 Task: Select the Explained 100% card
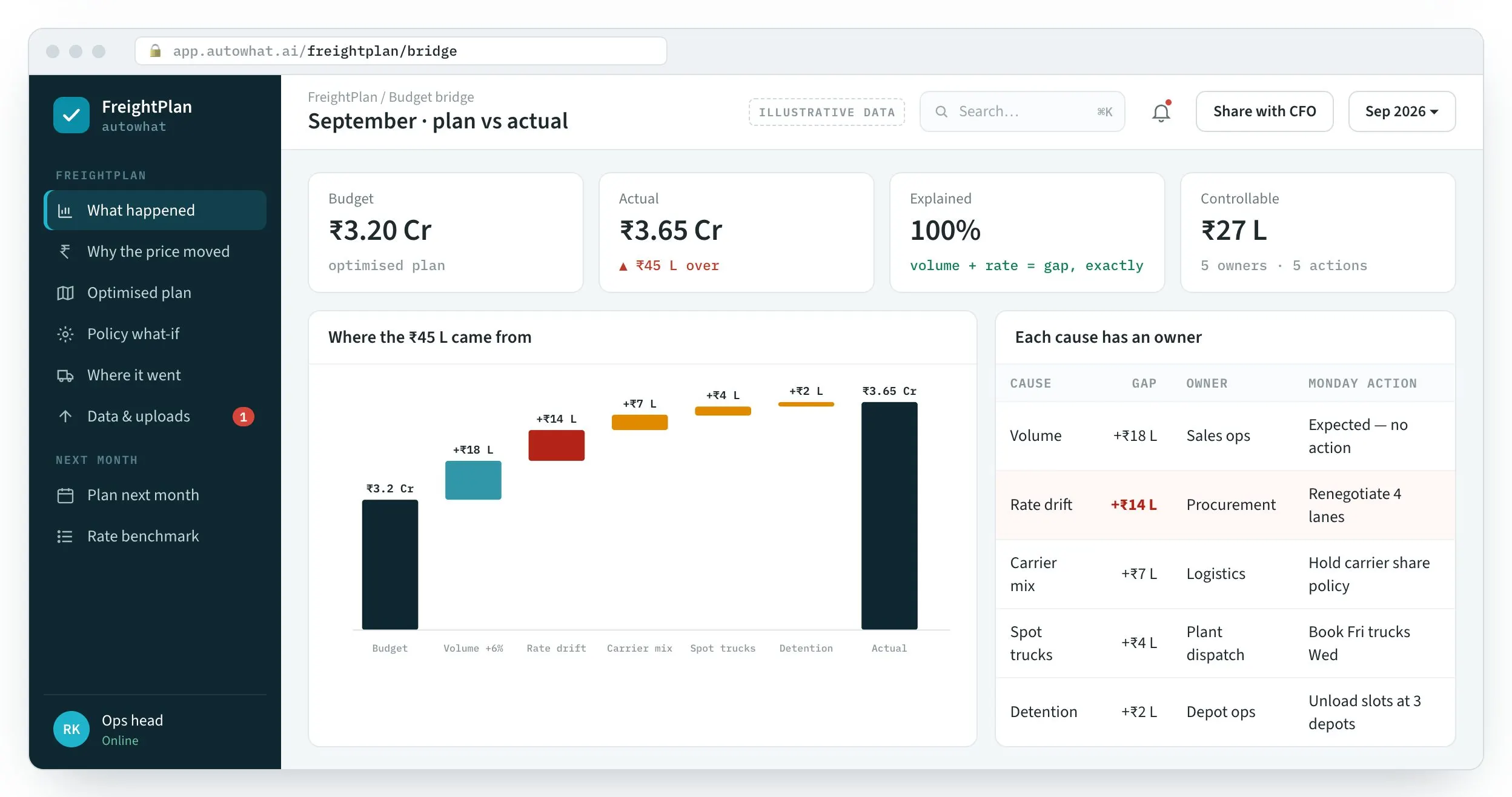point(1027,233)
